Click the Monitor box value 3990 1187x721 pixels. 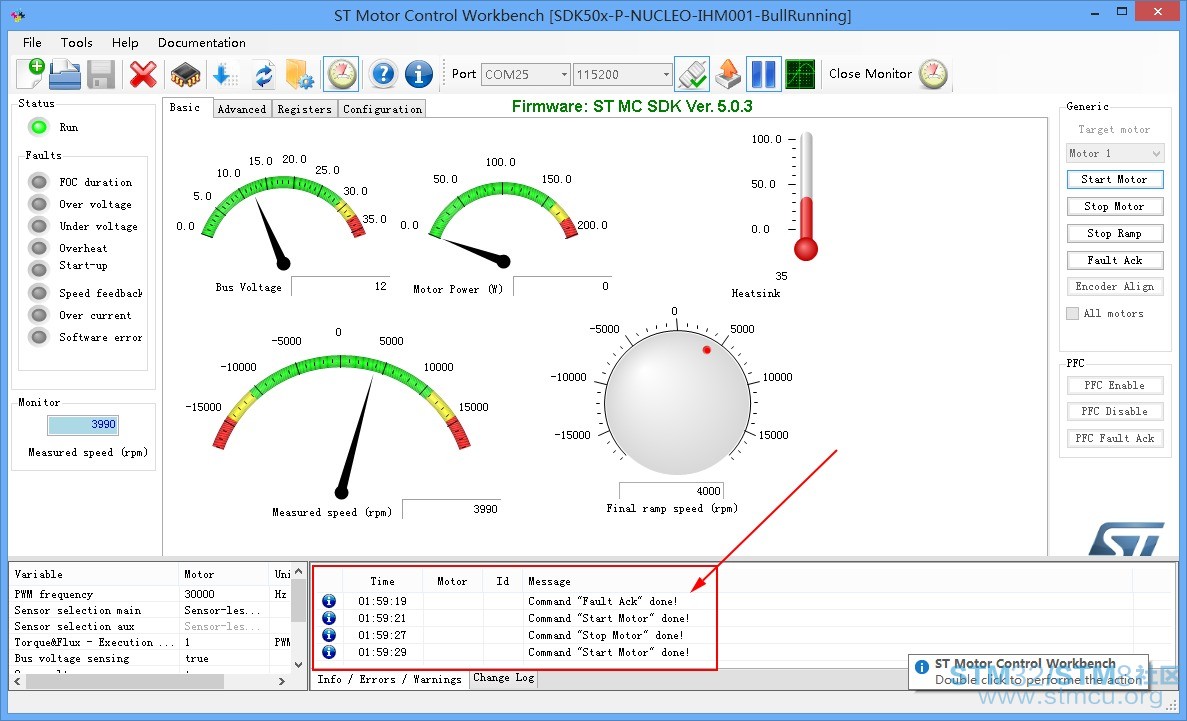click(x=83, y=424)
